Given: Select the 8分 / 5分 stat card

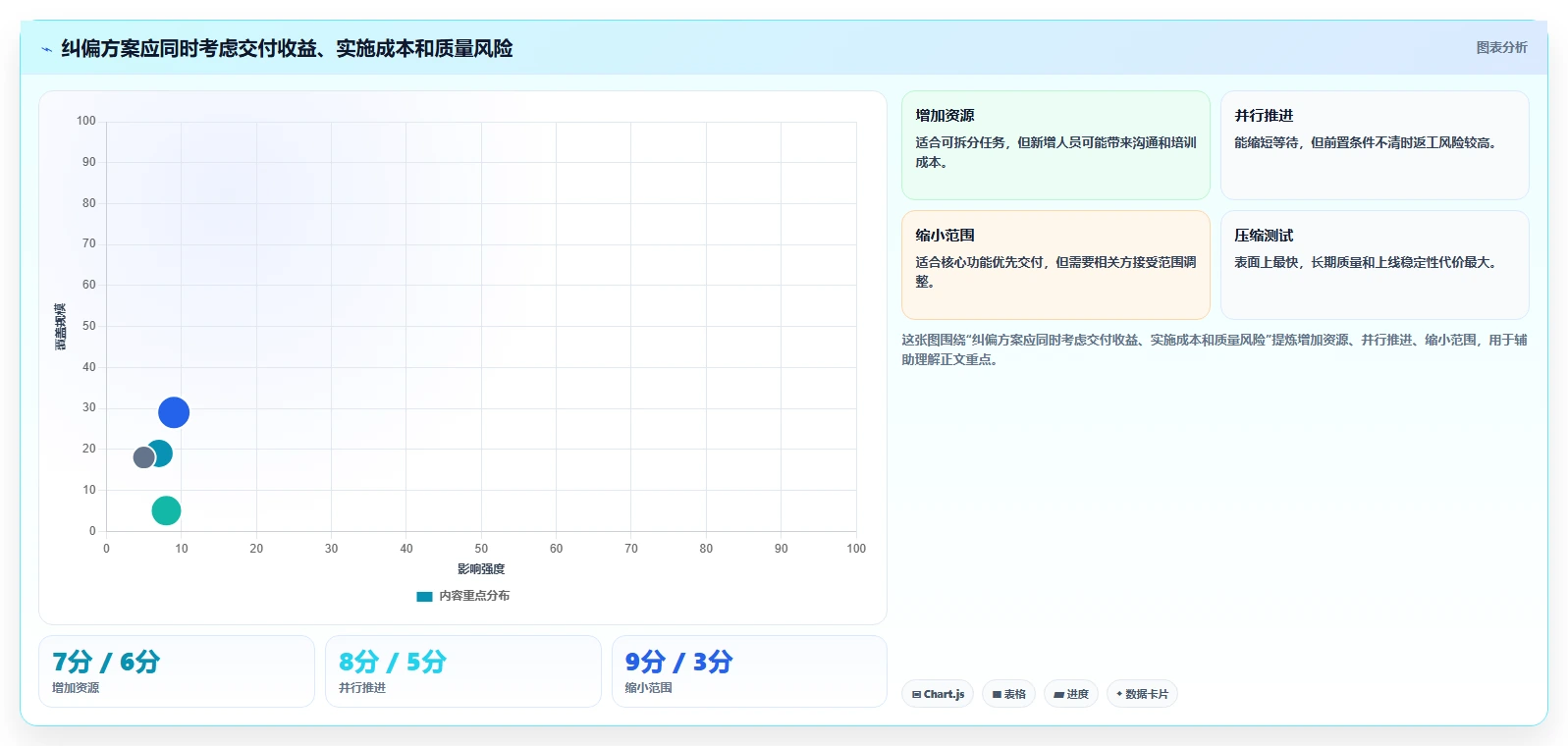Looking at the screenshot, I should 463,671.
